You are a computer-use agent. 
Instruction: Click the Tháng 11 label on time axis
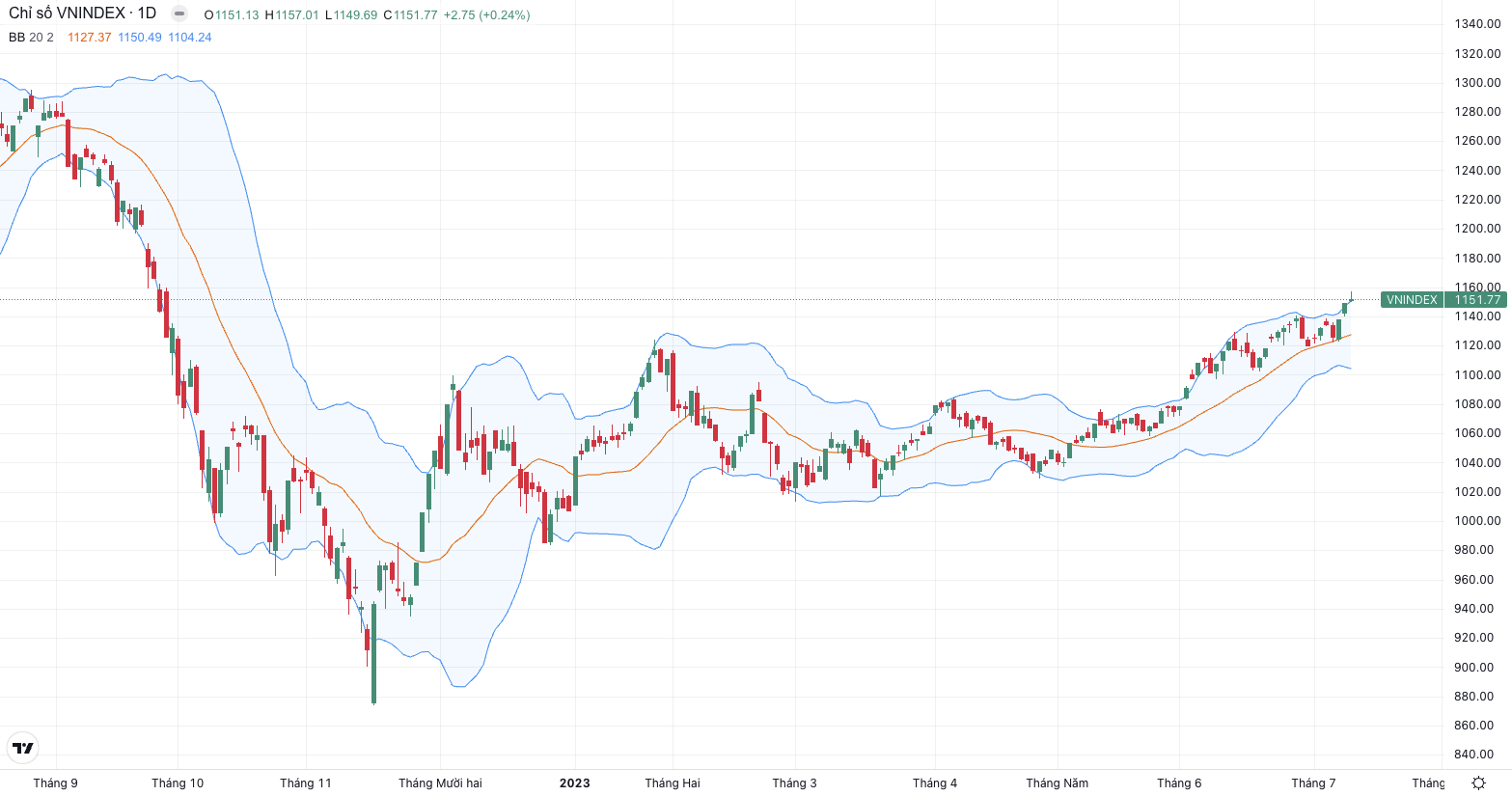click(x=305, y=782)
